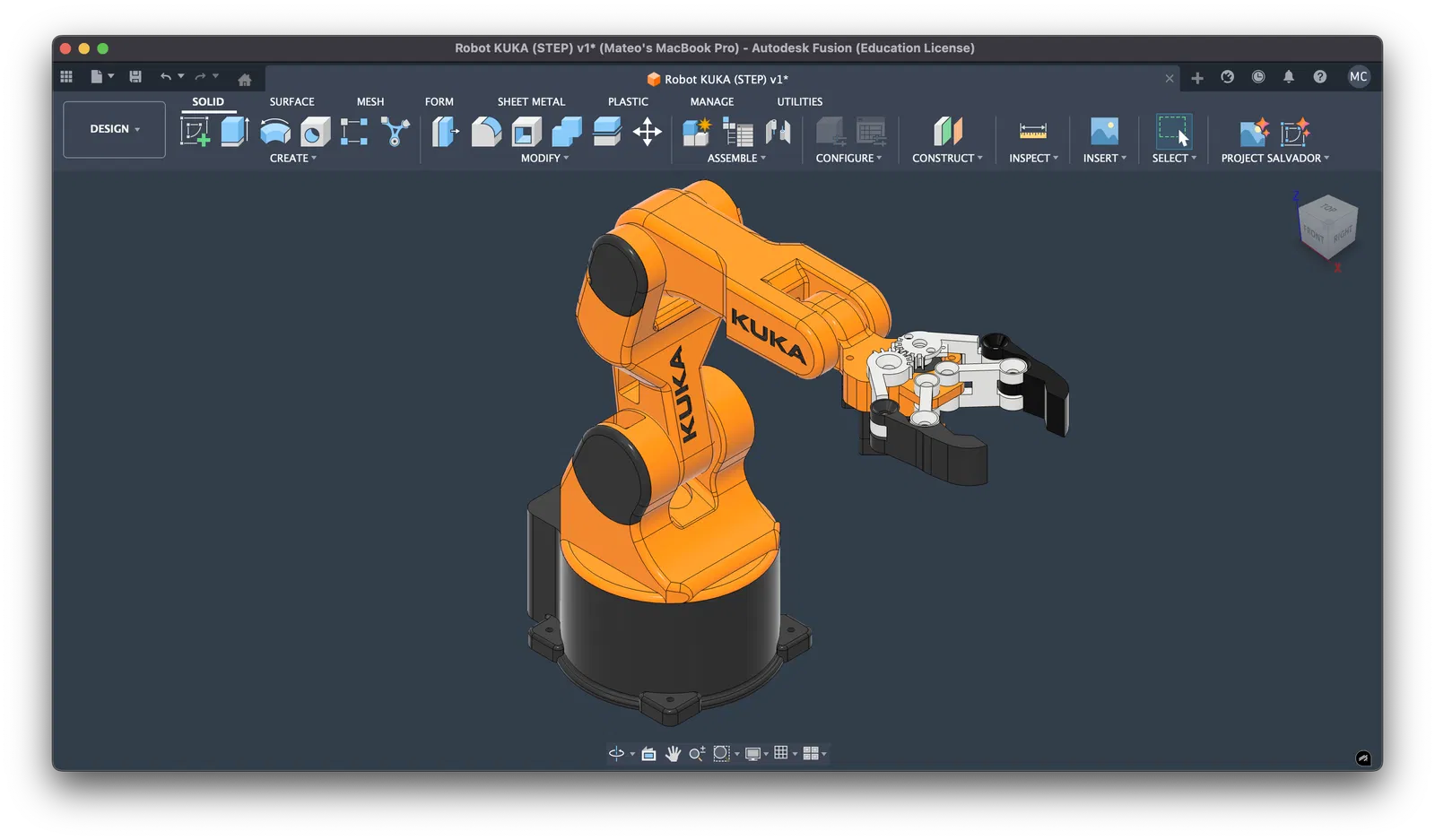
Task: Activate the Revolve tool
Action: [x=274, y=132]
